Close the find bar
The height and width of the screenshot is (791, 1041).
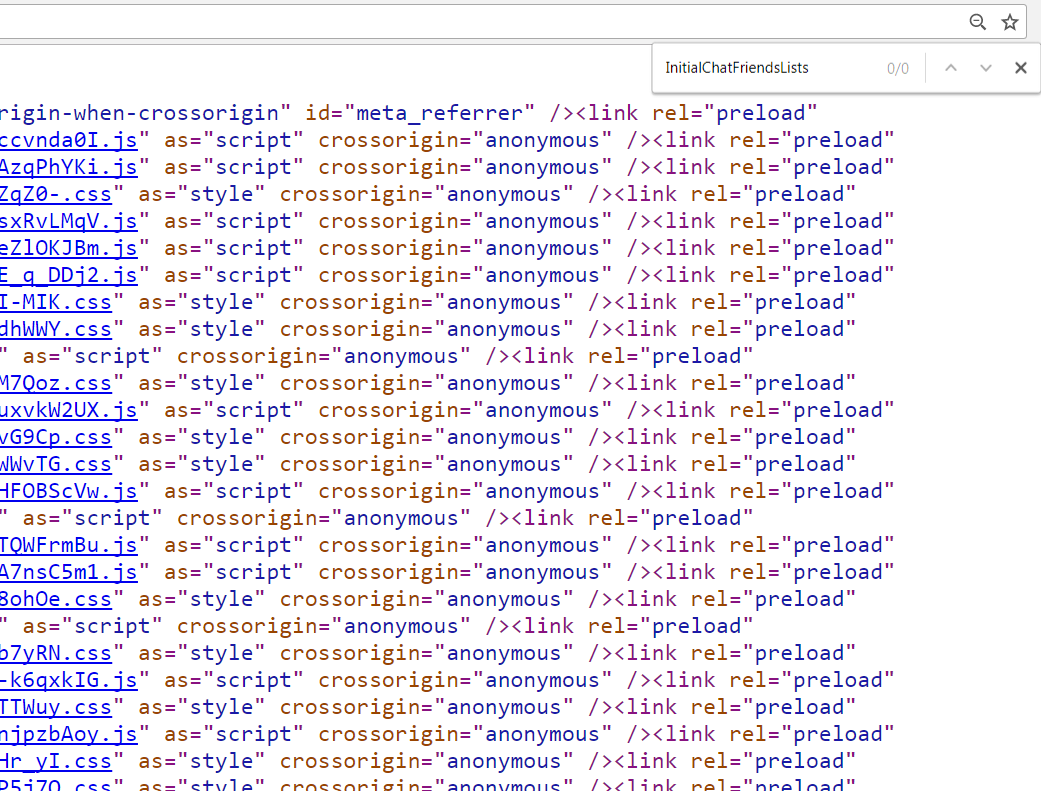pyautogui.click(x=1020, y=68)
